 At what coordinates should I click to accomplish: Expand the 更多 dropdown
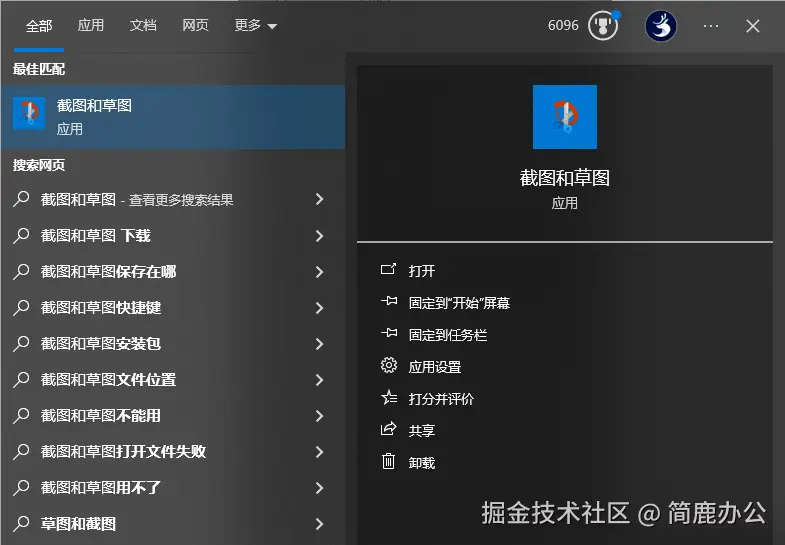click(x=255, y=26)
